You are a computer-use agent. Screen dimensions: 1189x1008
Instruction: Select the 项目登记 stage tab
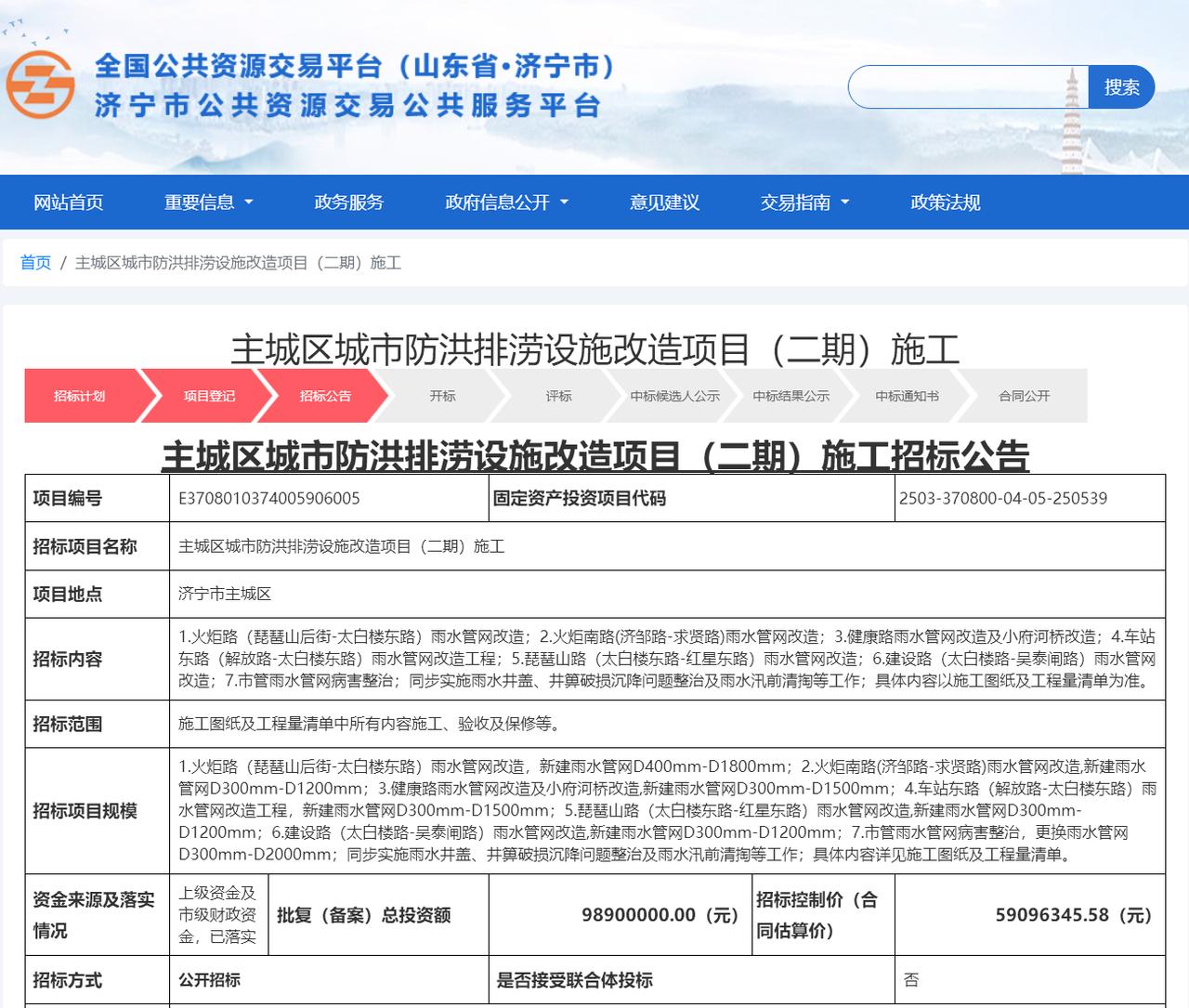(208, 395)
